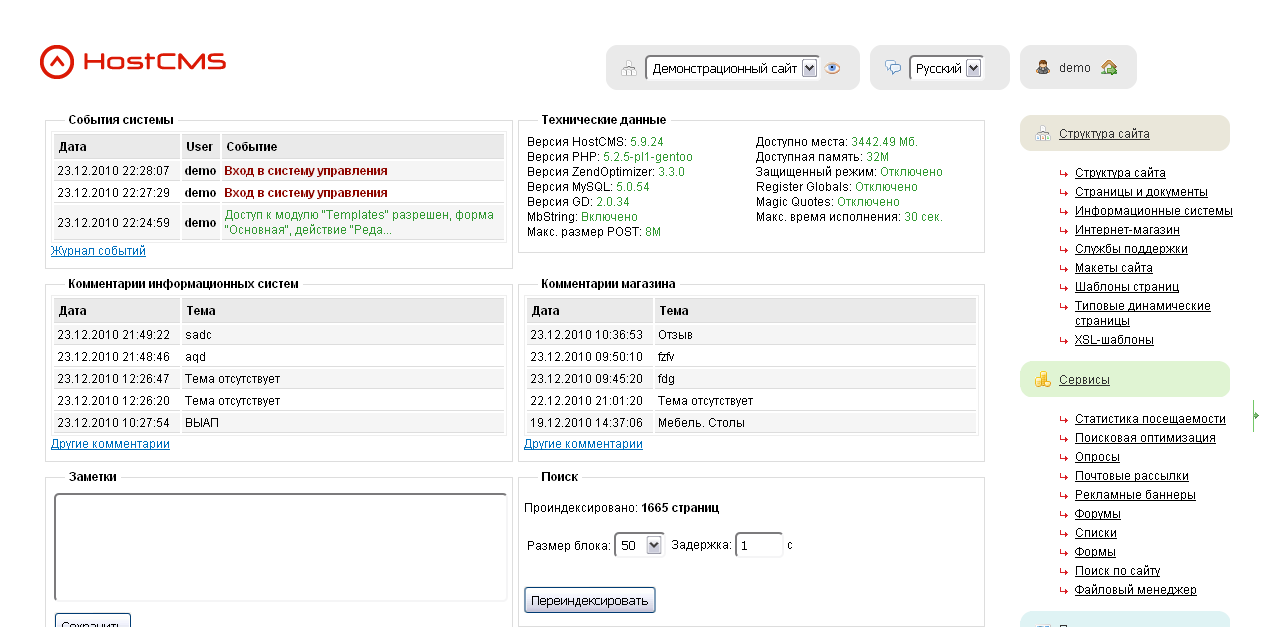This screenshot has width=1265, height=627.
Task: Open Сервисы section in the sidebar
Action: coord(1084,380)
